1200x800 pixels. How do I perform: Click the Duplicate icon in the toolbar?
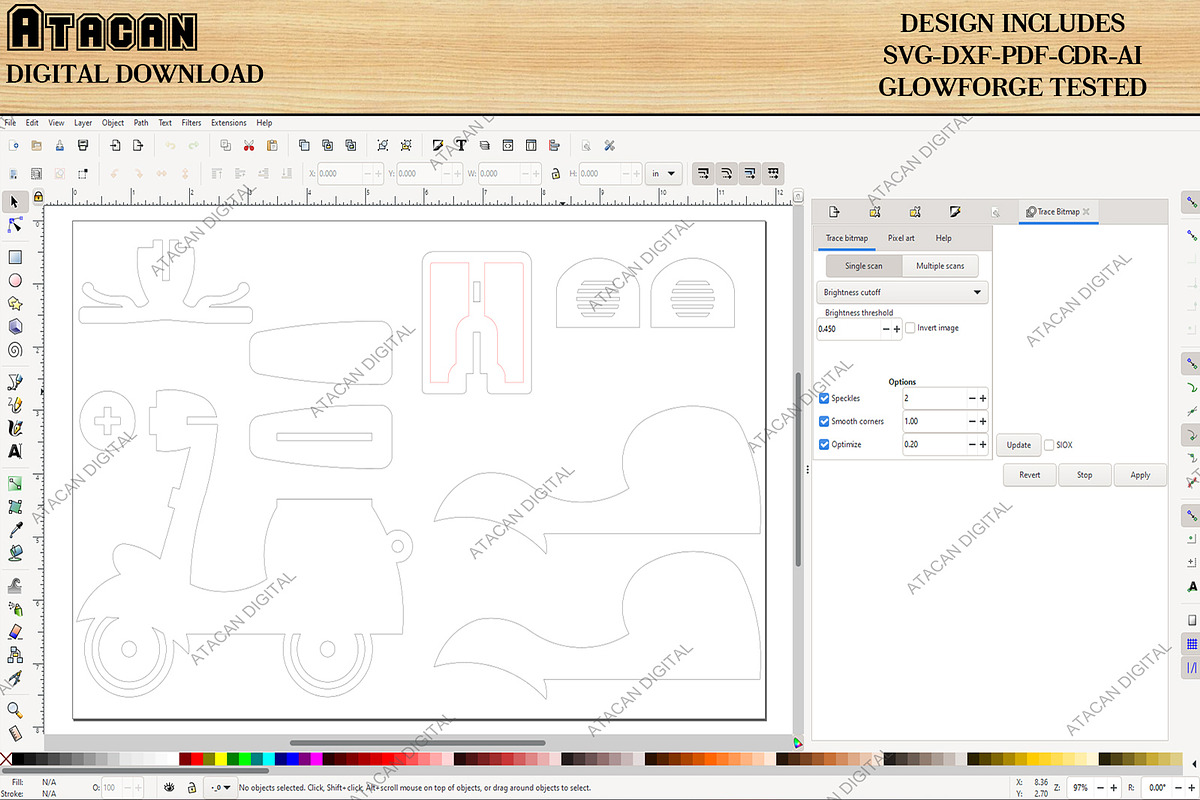pos(304,146)
